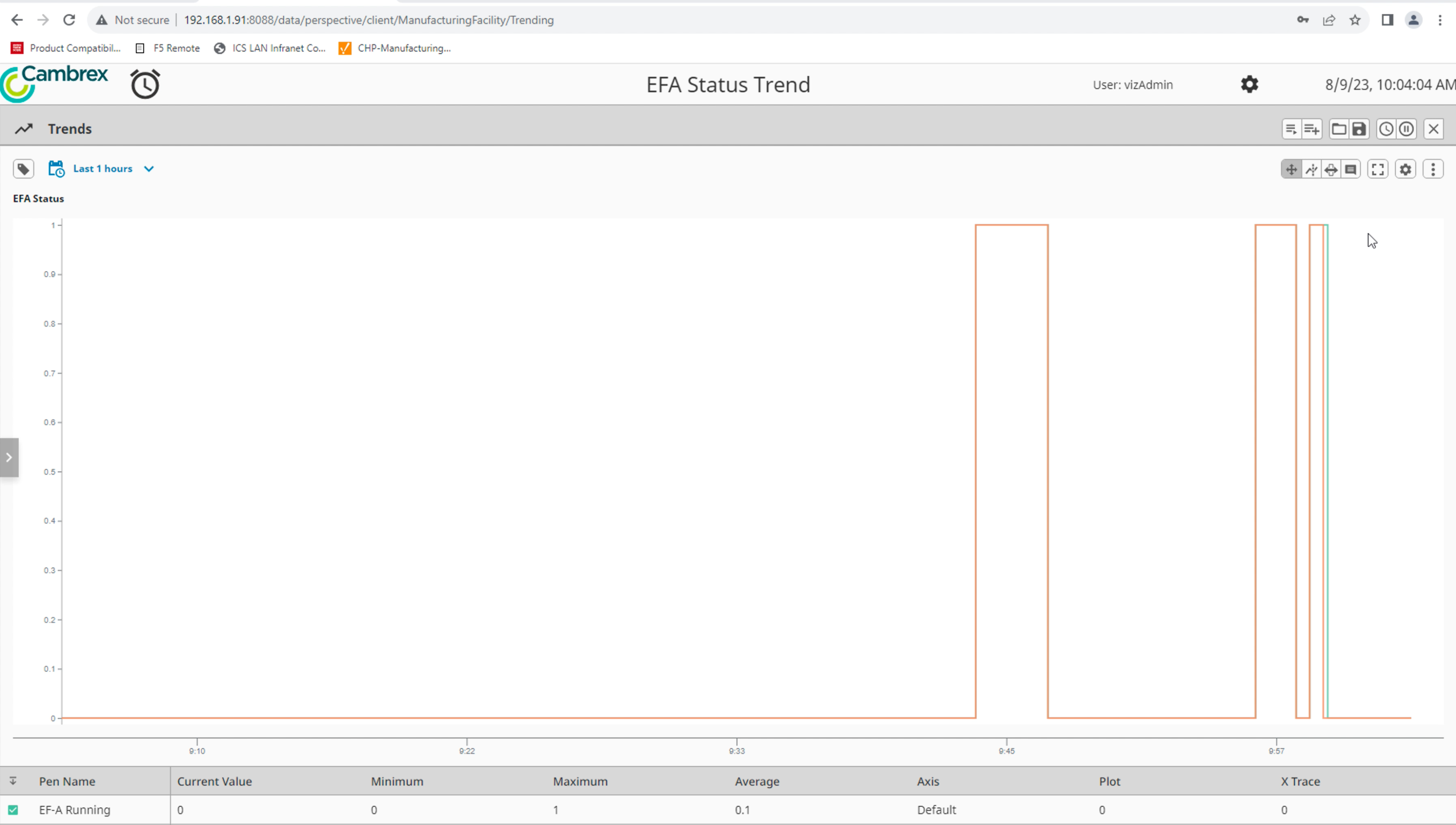Open the chart three-dot more menu
This screenshot has height=825, width=1456.
point(1433,169)
